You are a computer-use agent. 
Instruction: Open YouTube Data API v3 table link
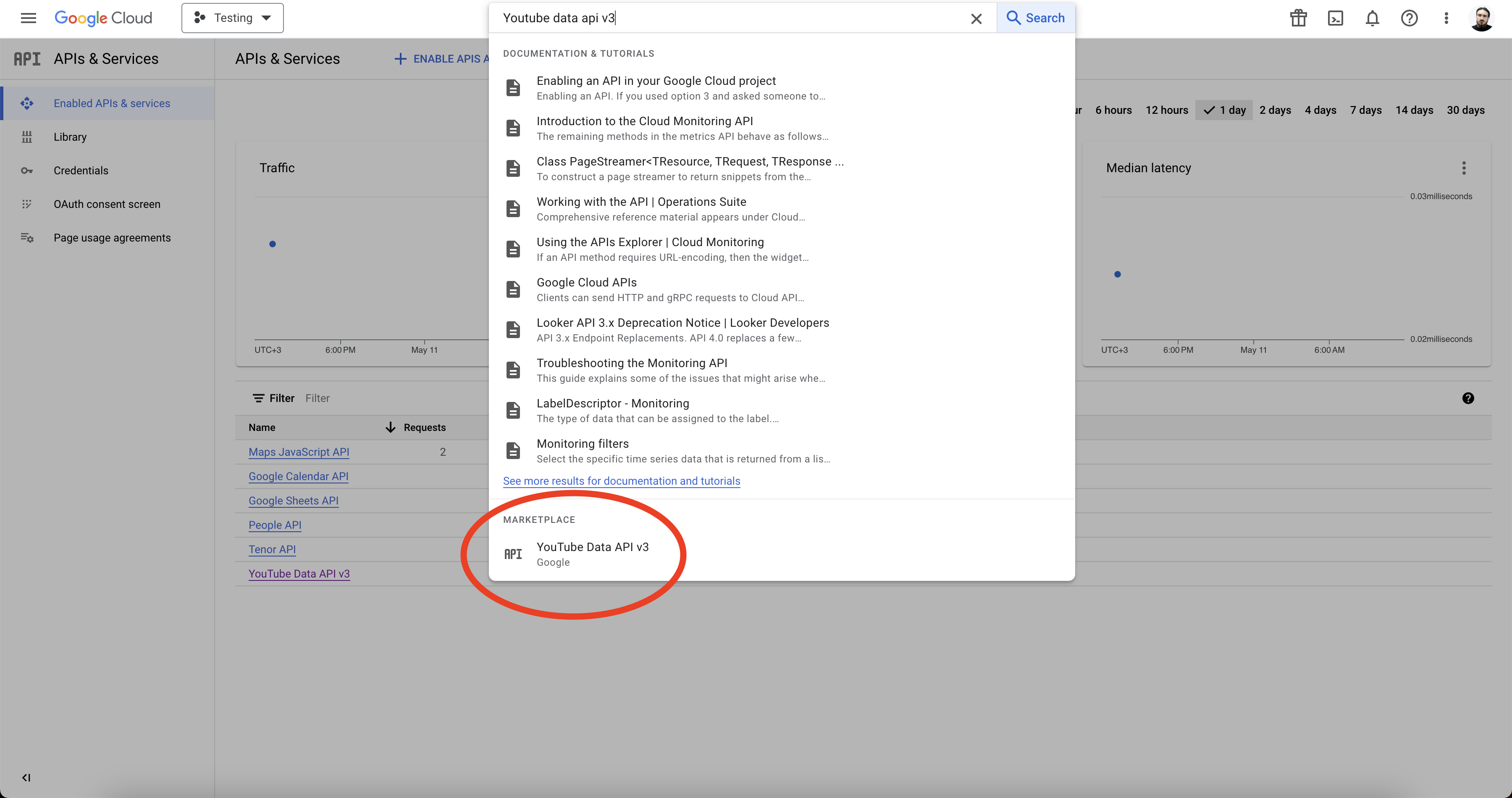tap(299, 574)
